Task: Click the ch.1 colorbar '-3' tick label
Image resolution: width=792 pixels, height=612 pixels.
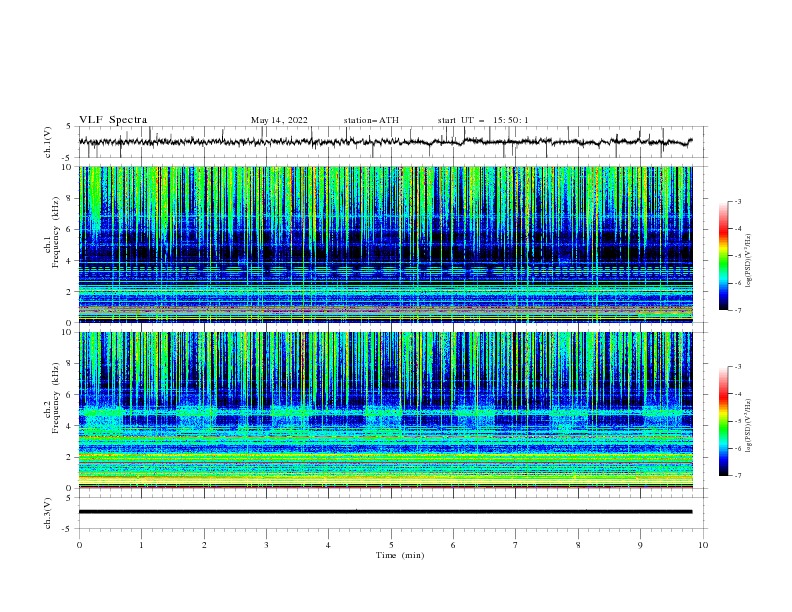Action: pyautogui.click(x=737, y=201)
